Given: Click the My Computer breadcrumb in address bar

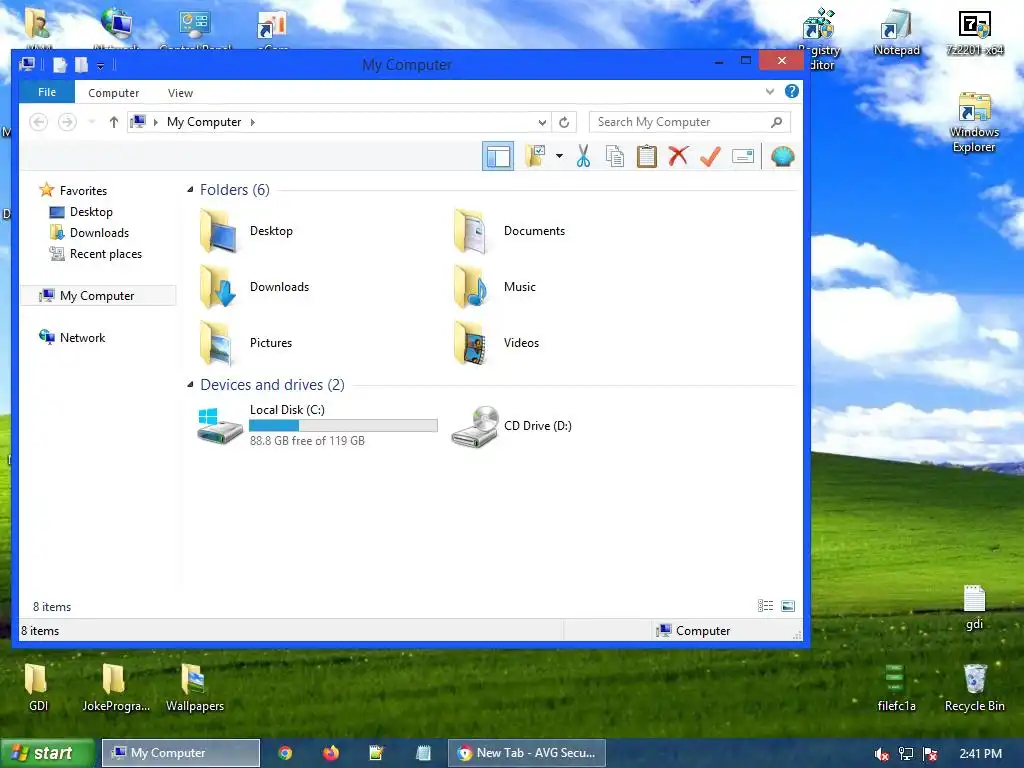Looking at the screenshot, I should pos(204,122).
